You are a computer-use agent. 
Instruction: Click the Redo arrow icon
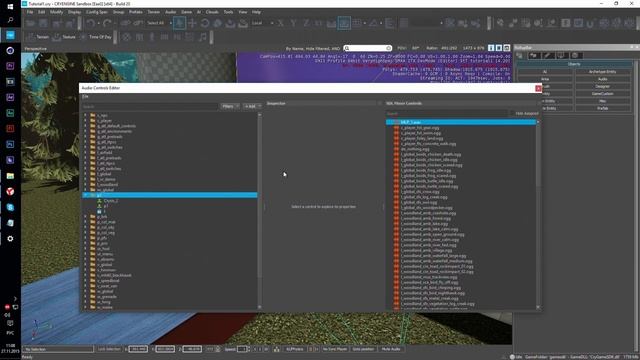point(107,23)
